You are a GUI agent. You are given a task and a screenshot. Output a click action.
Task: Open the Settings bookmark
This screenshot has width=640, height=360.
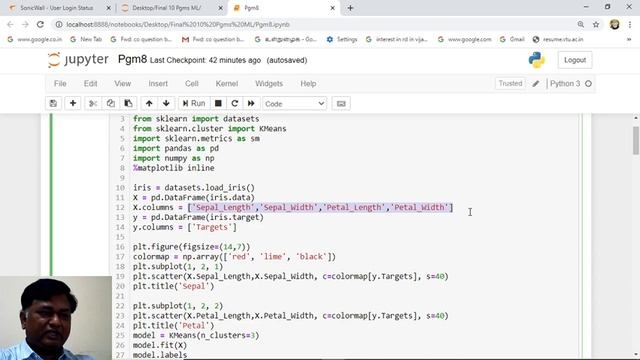tap(342, 39)
